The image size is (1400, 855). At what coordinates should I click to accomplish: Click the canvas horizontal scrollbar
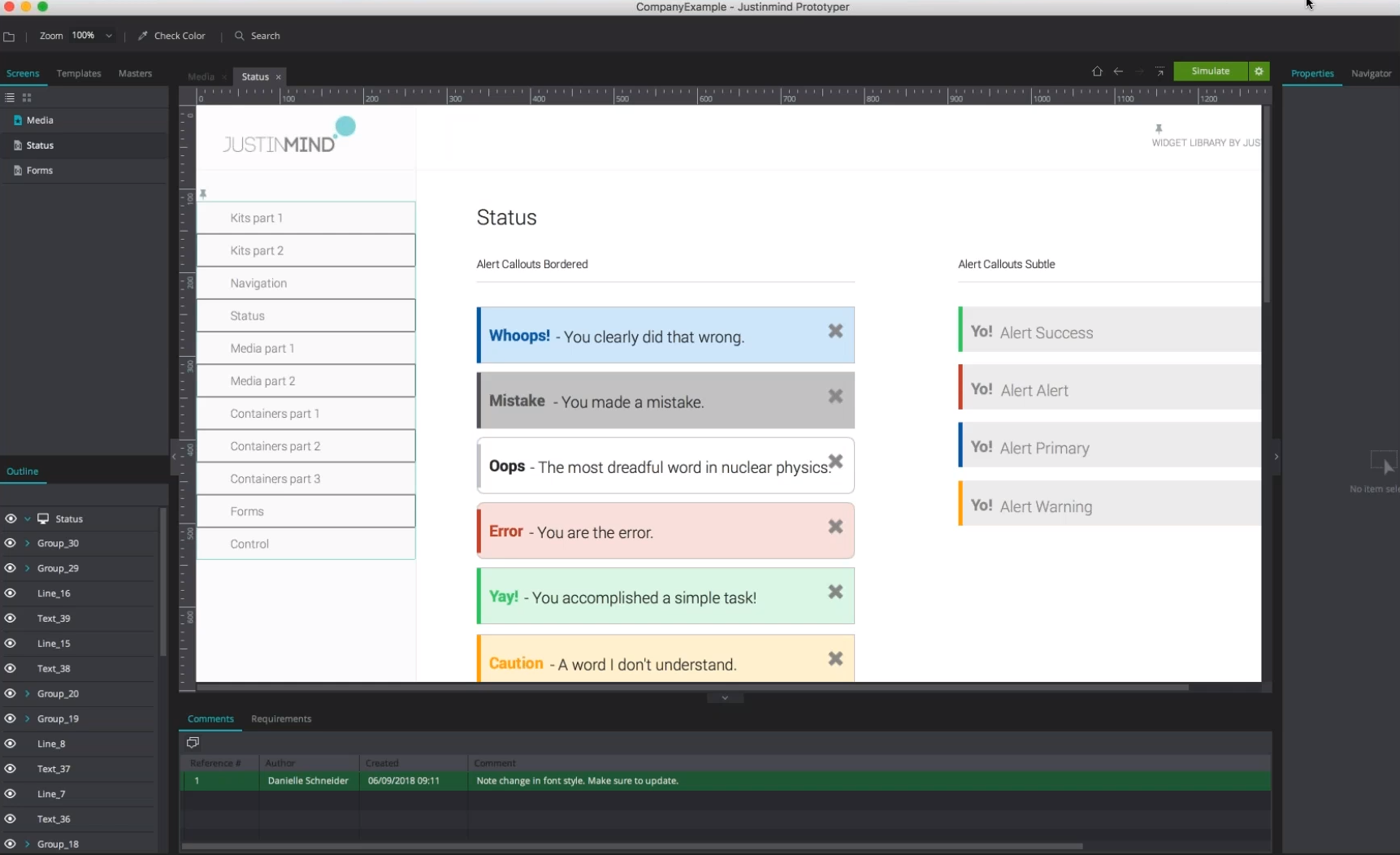point(692,688)
